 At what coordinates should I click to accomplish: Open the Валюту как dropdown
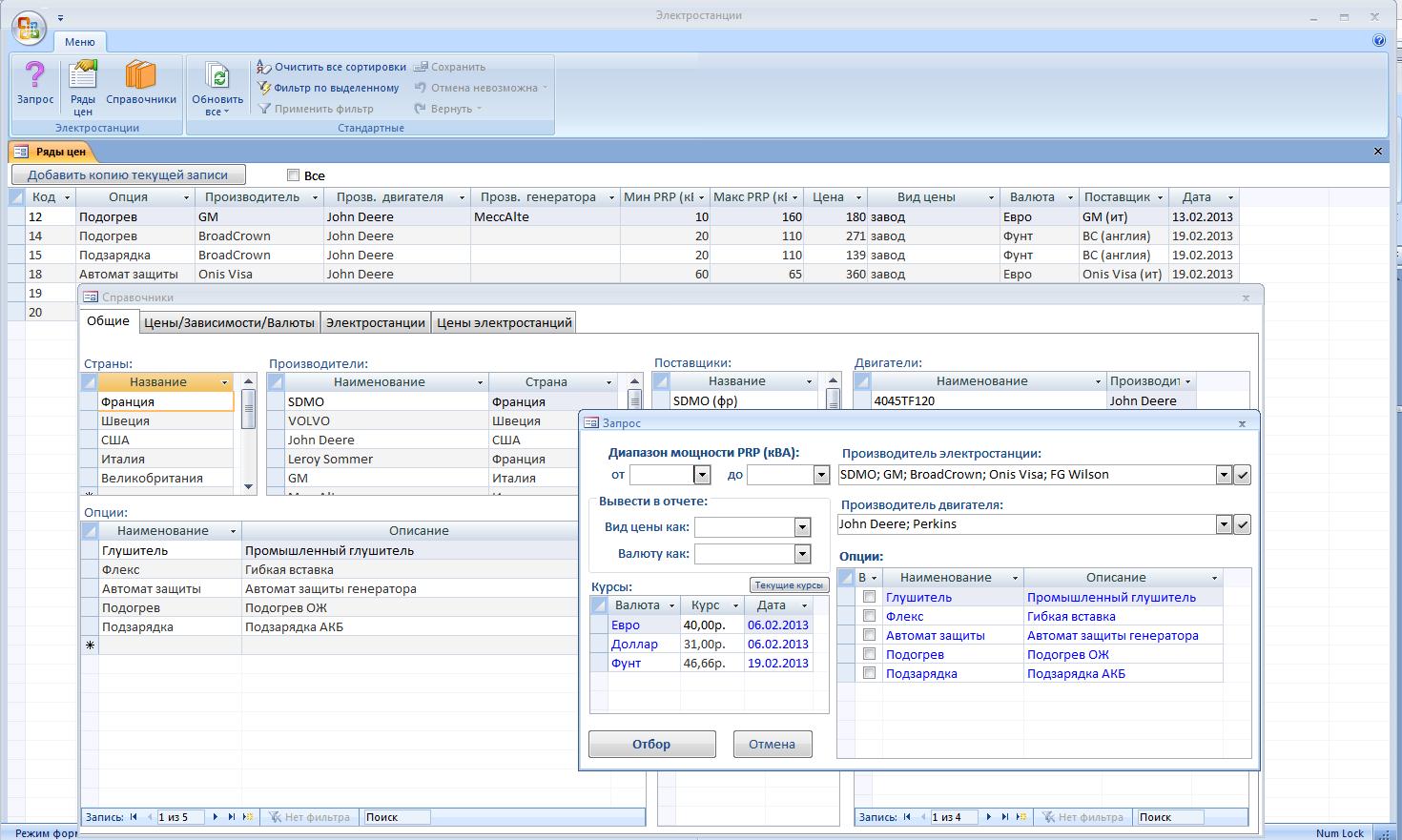point(802,554)
